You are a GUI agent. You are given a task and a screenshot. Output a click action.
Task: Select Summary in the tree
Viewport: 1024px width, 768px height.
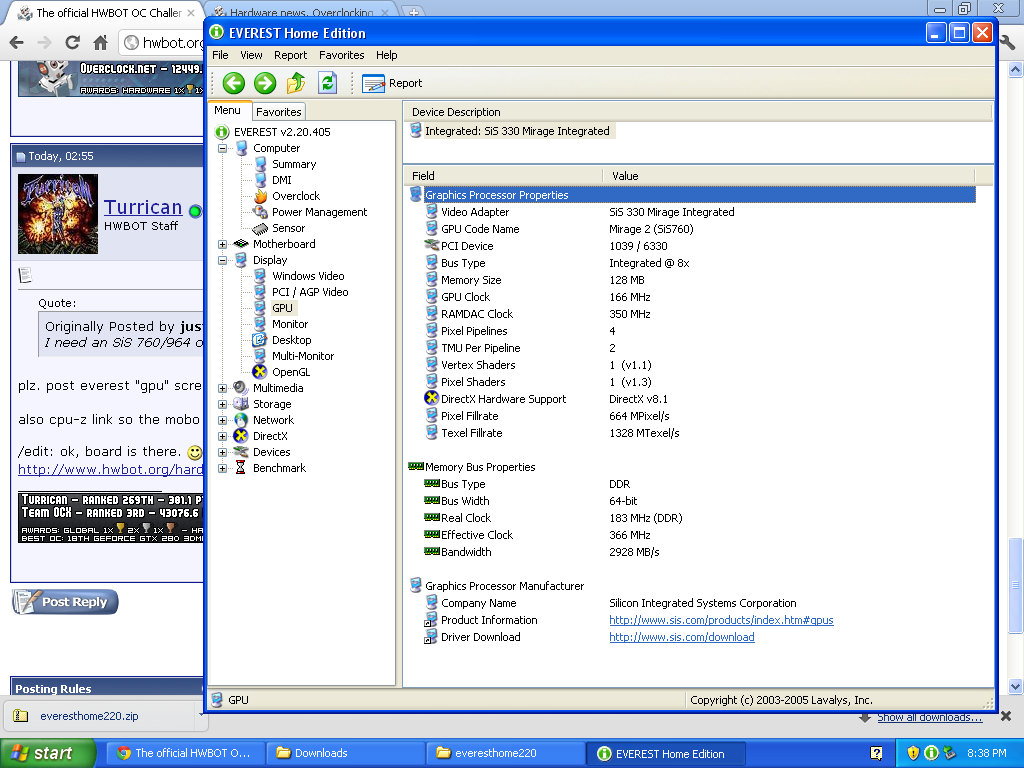point(294,164)
